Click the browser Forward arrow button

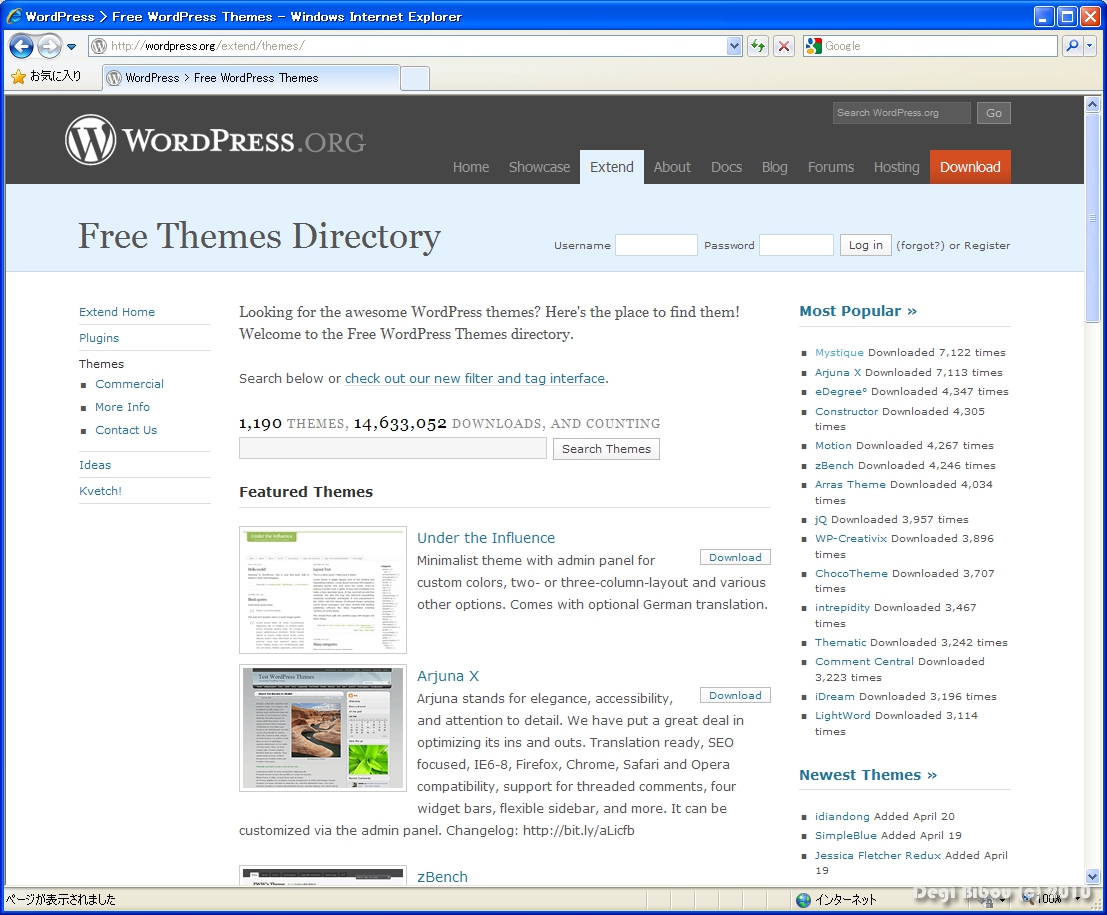pos(49,47)
